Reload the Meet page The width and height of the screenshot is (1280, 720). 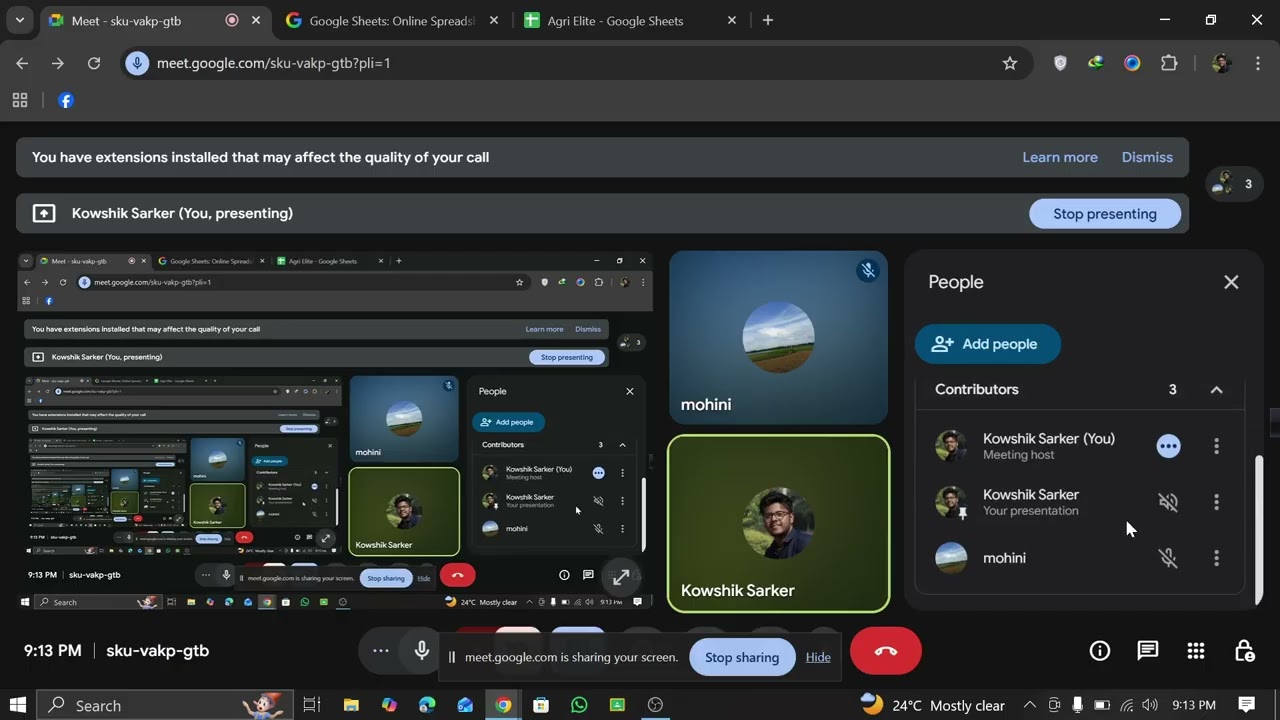pyautogui.click(x=94, y=63)
